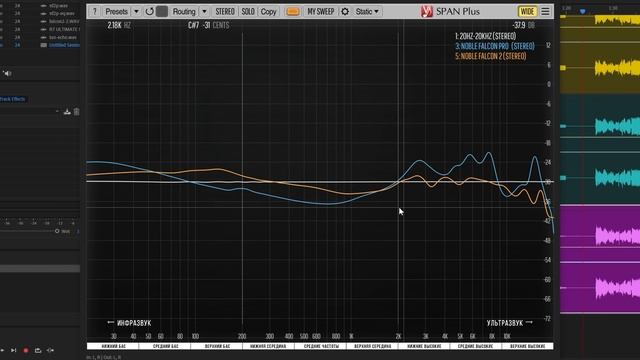Select the highlighted Untitled Session file row
This screenshot has width=640, height=360.
point(40,45)
